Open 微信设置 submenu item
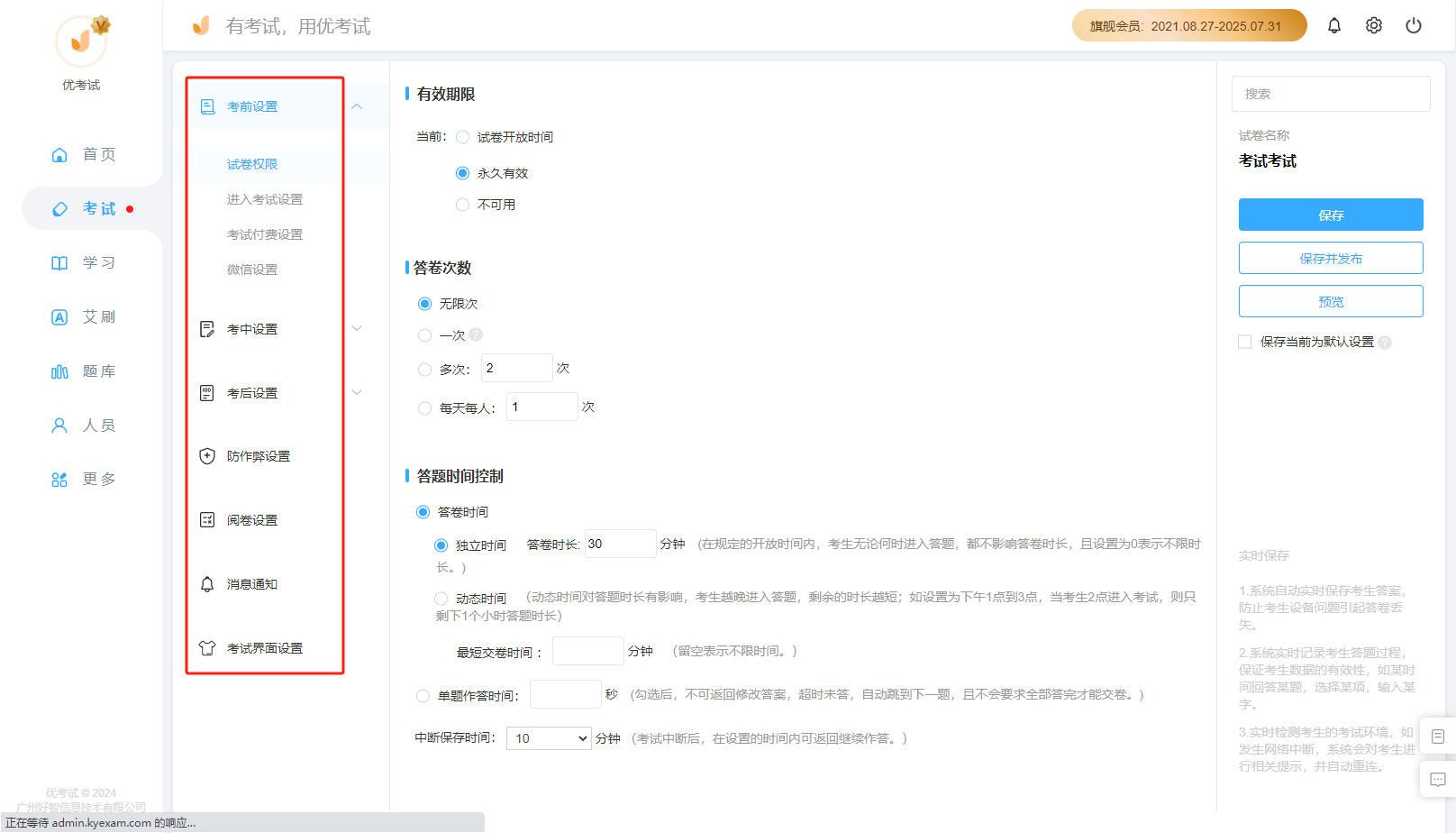This screenshot has height=833, width=1456. pyautogui.click(x=252, y=270)
